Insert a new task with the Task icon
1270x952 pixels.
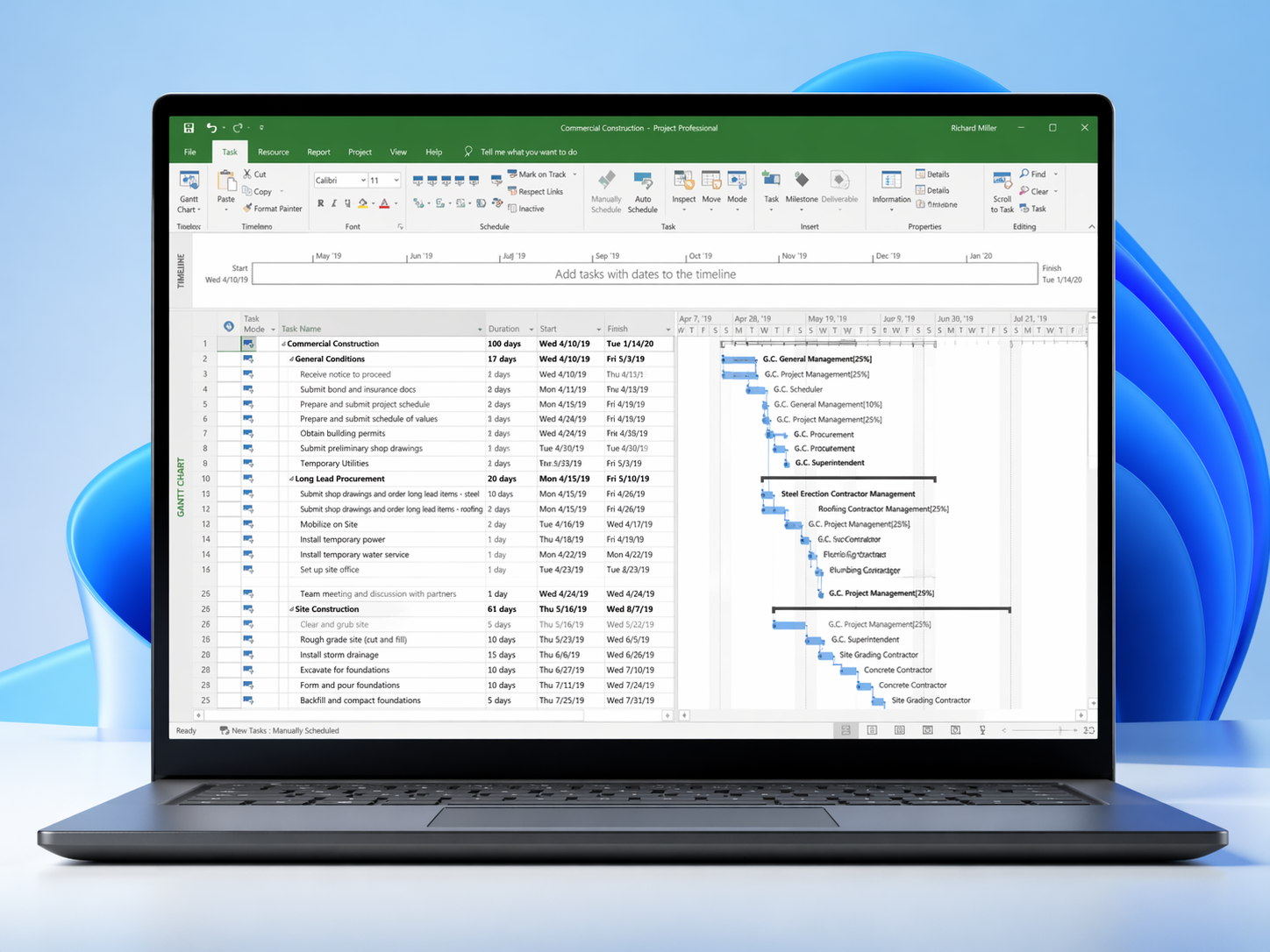pos(772,181)
